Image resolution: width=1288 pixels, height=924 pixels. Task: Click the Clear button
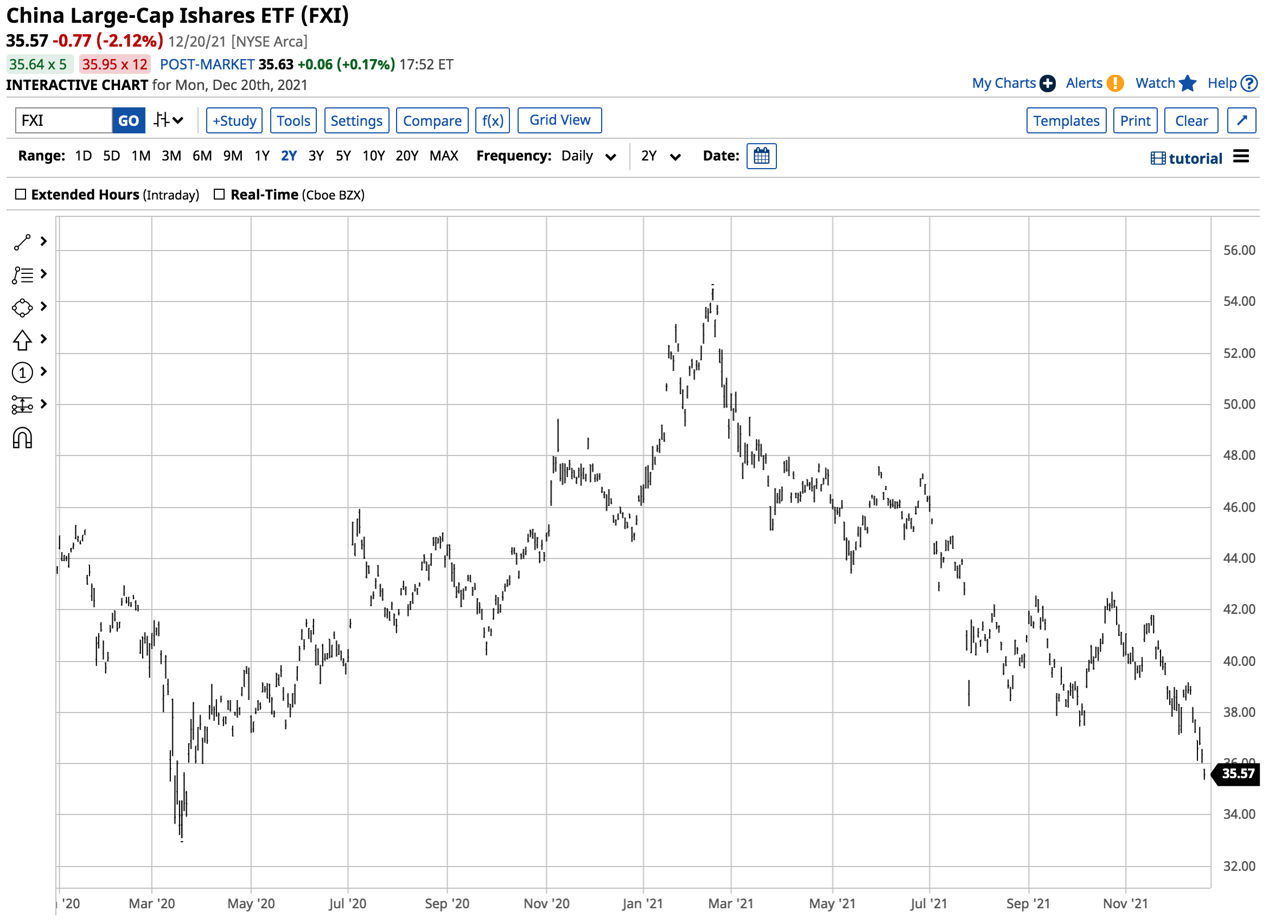(x=1191, y=120)
